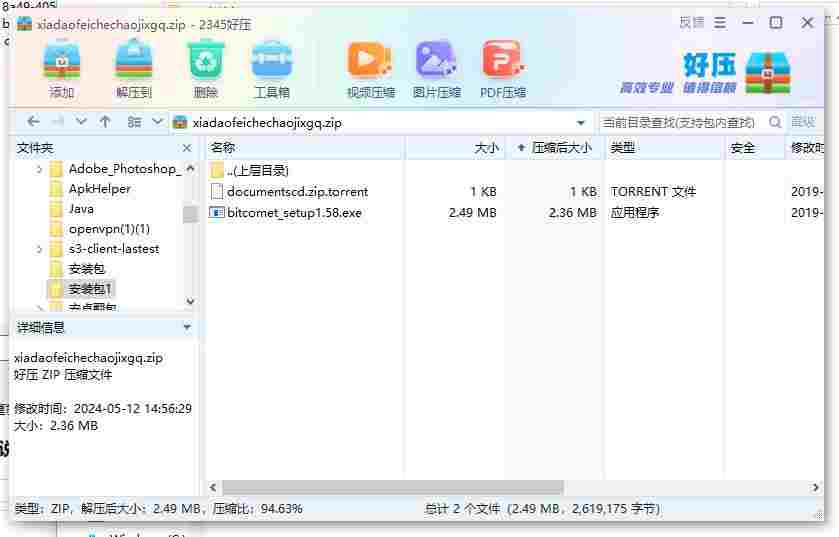Viewport: 839px width, 537px height.
Task: Sort by 名称 column header
Action: click(304, 148)
